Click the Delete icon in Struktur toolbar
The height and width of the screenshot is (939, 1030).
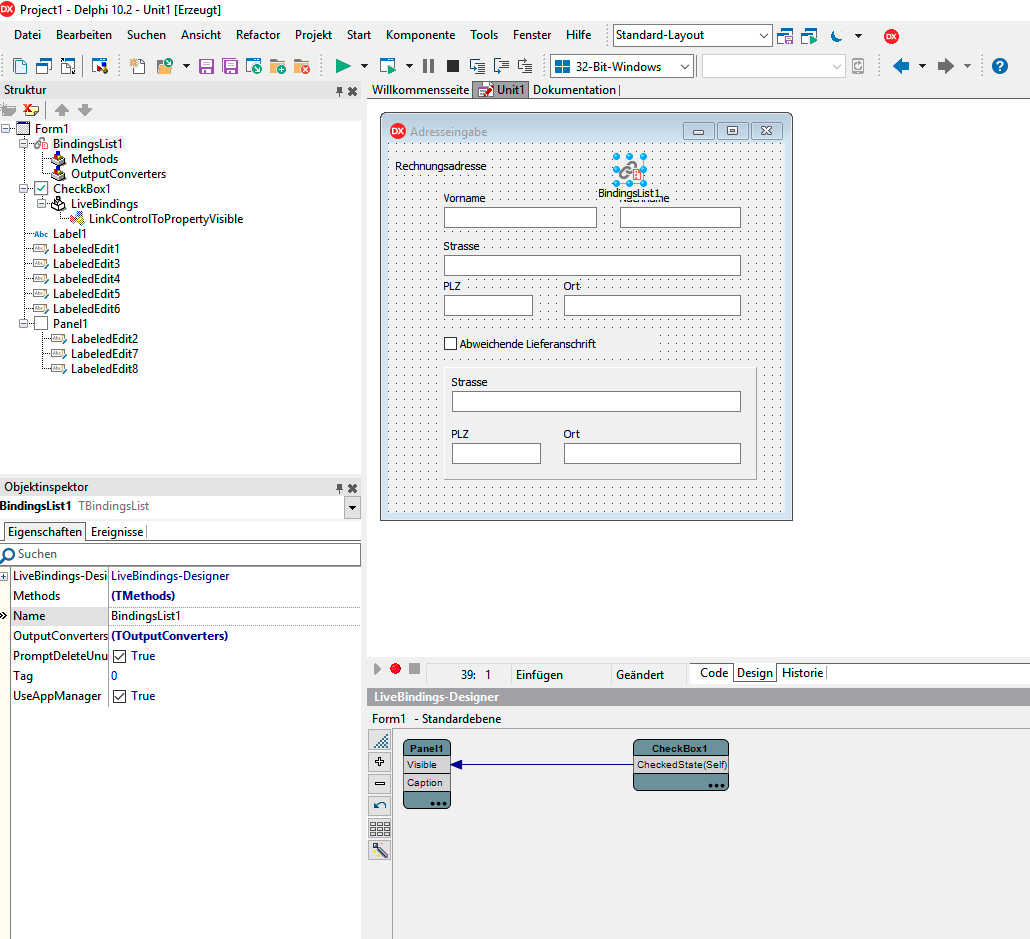tap(31, 110)
